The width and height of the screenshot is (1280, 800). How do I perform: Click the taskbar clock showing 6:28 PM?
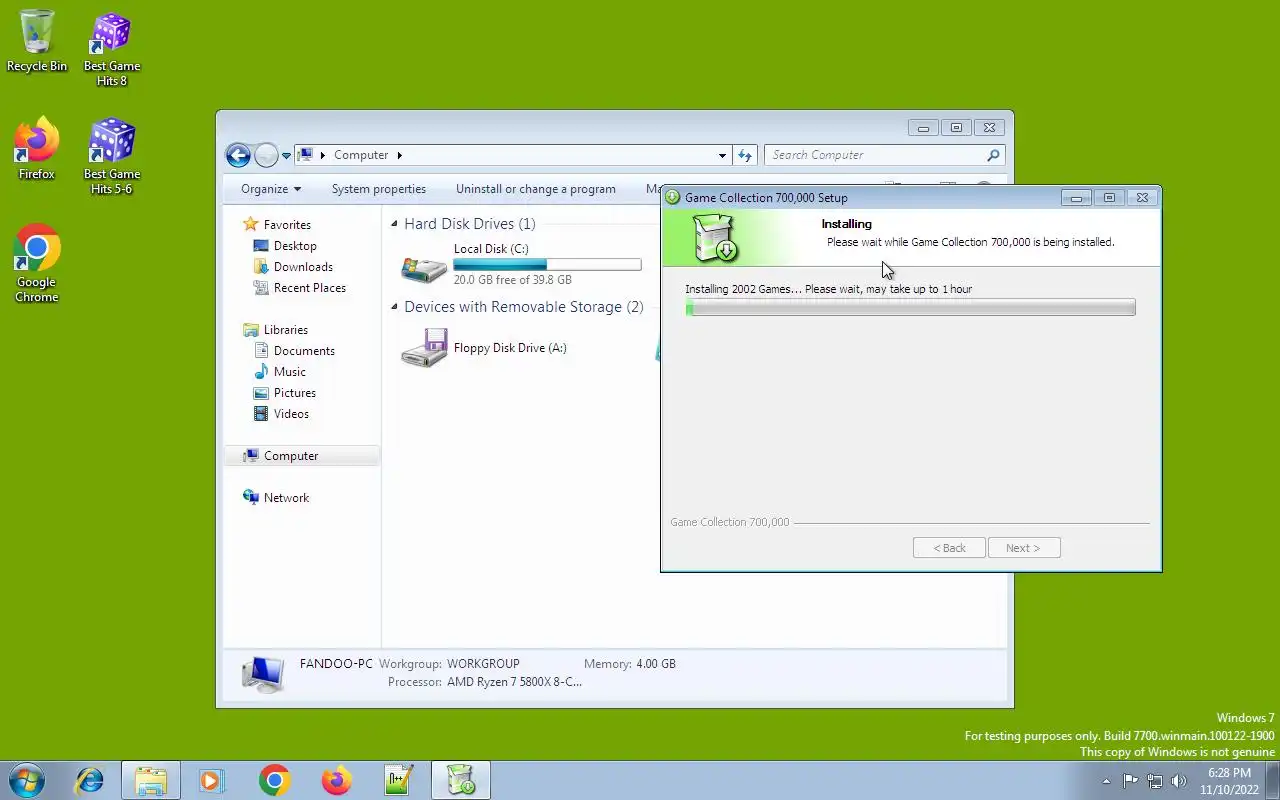1229,781
